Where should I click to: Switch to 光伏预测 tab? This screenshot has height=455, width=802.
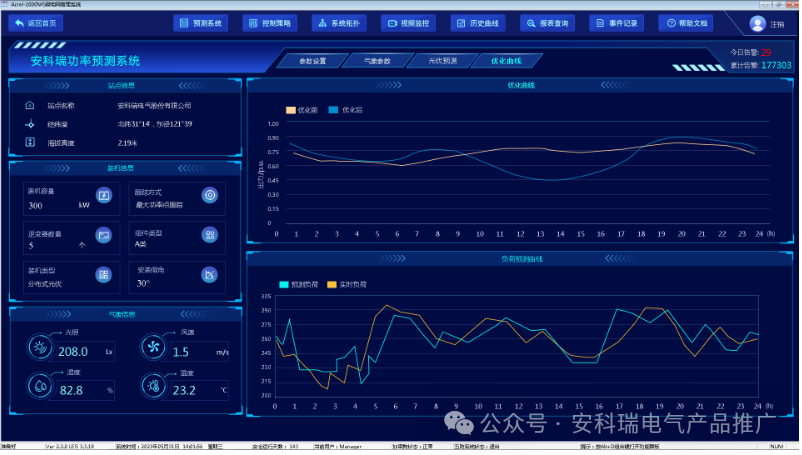pos(442,61)
